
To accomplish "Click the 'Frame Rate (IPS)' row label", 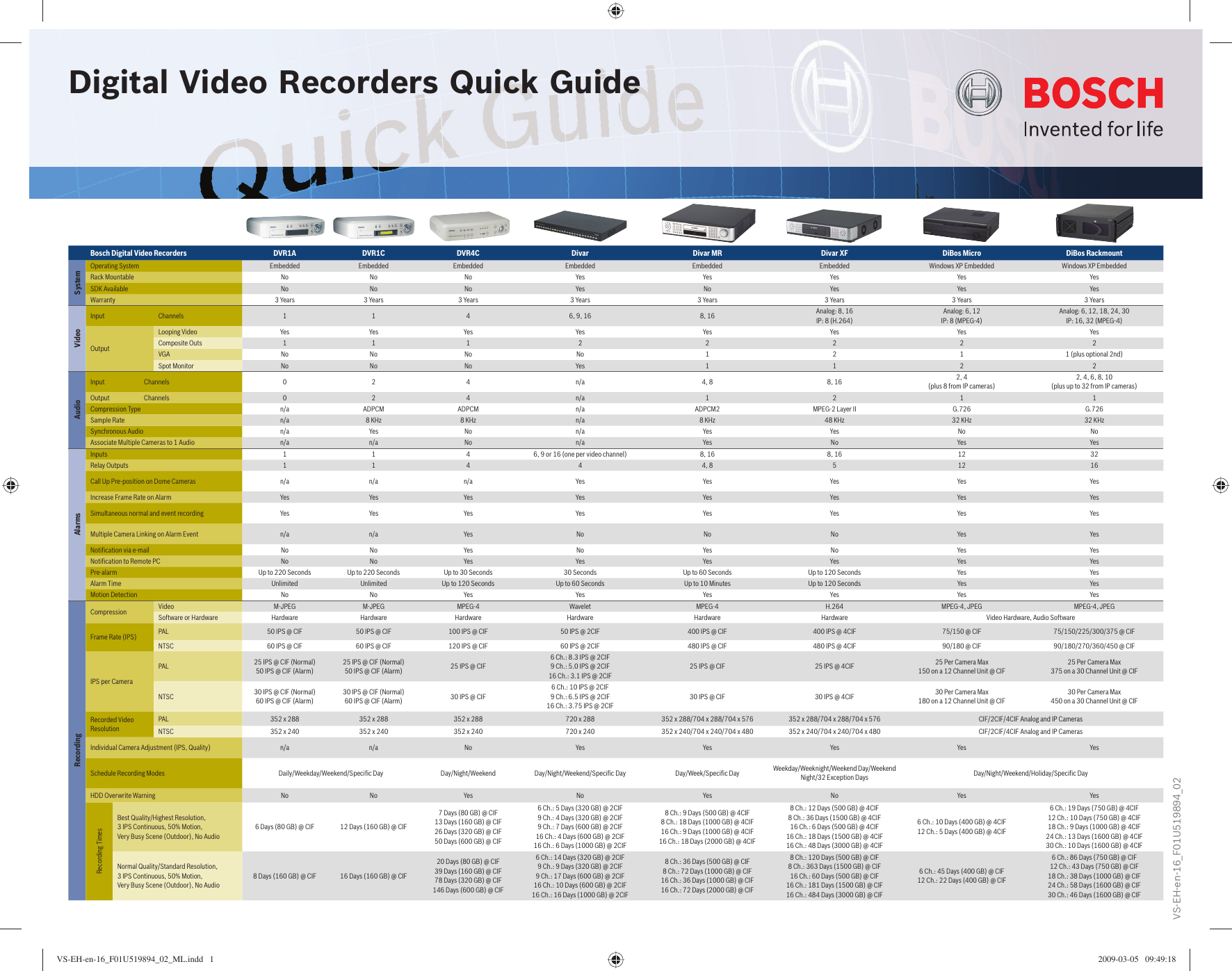I will [113, 637].
